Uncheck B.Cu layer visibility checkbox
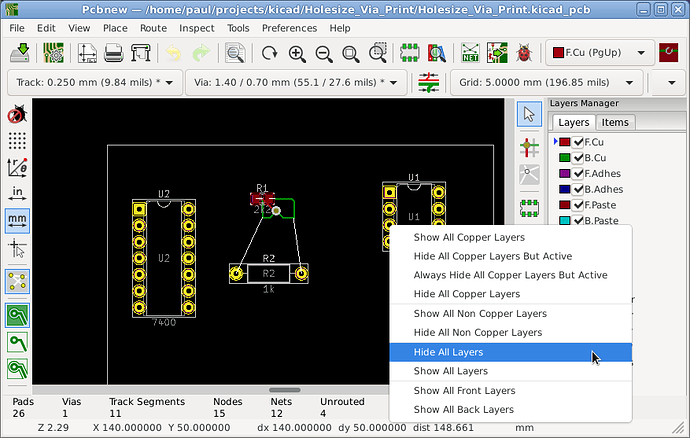Image resolution: width=690 pixels, height=438 pixels. tap(578, 158)
